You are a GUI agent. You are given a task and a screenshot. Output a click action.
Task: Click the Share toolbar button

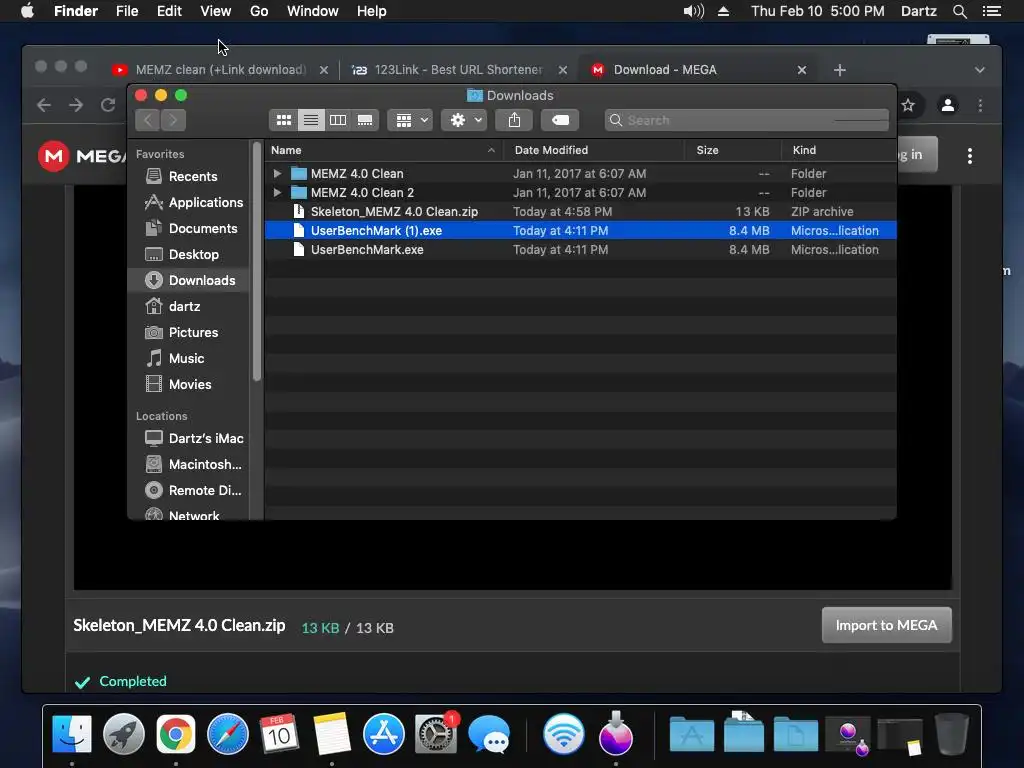click(515, 120)
